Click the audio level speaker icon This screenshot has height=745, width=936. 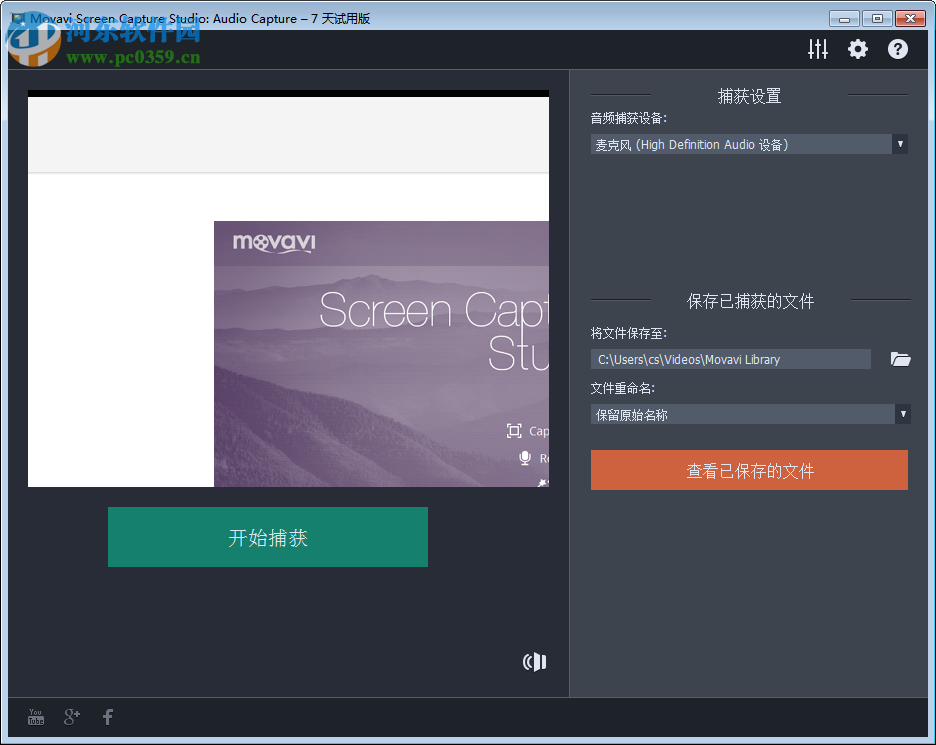[534, 661]
